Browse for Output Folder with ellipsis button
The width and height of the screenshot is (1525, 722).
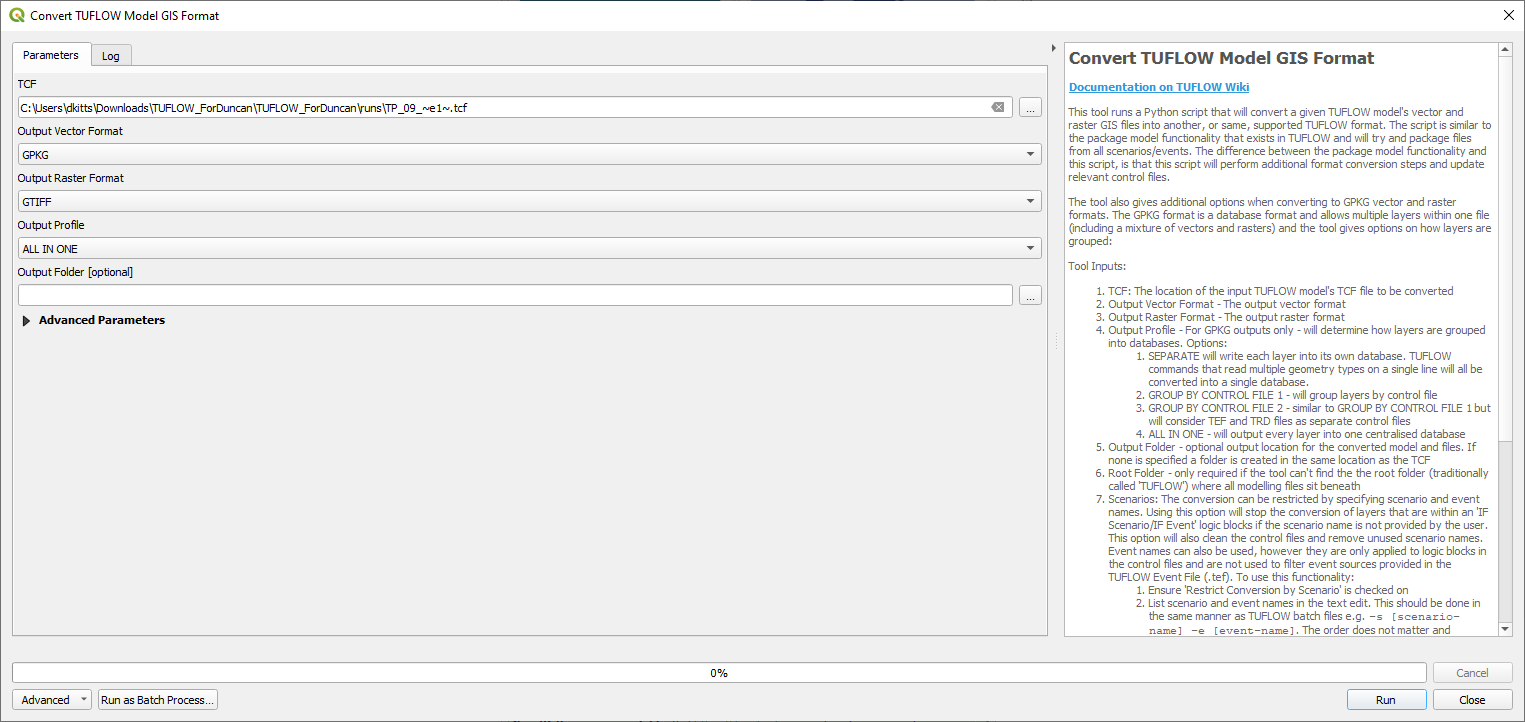(x=1030, y=295)
